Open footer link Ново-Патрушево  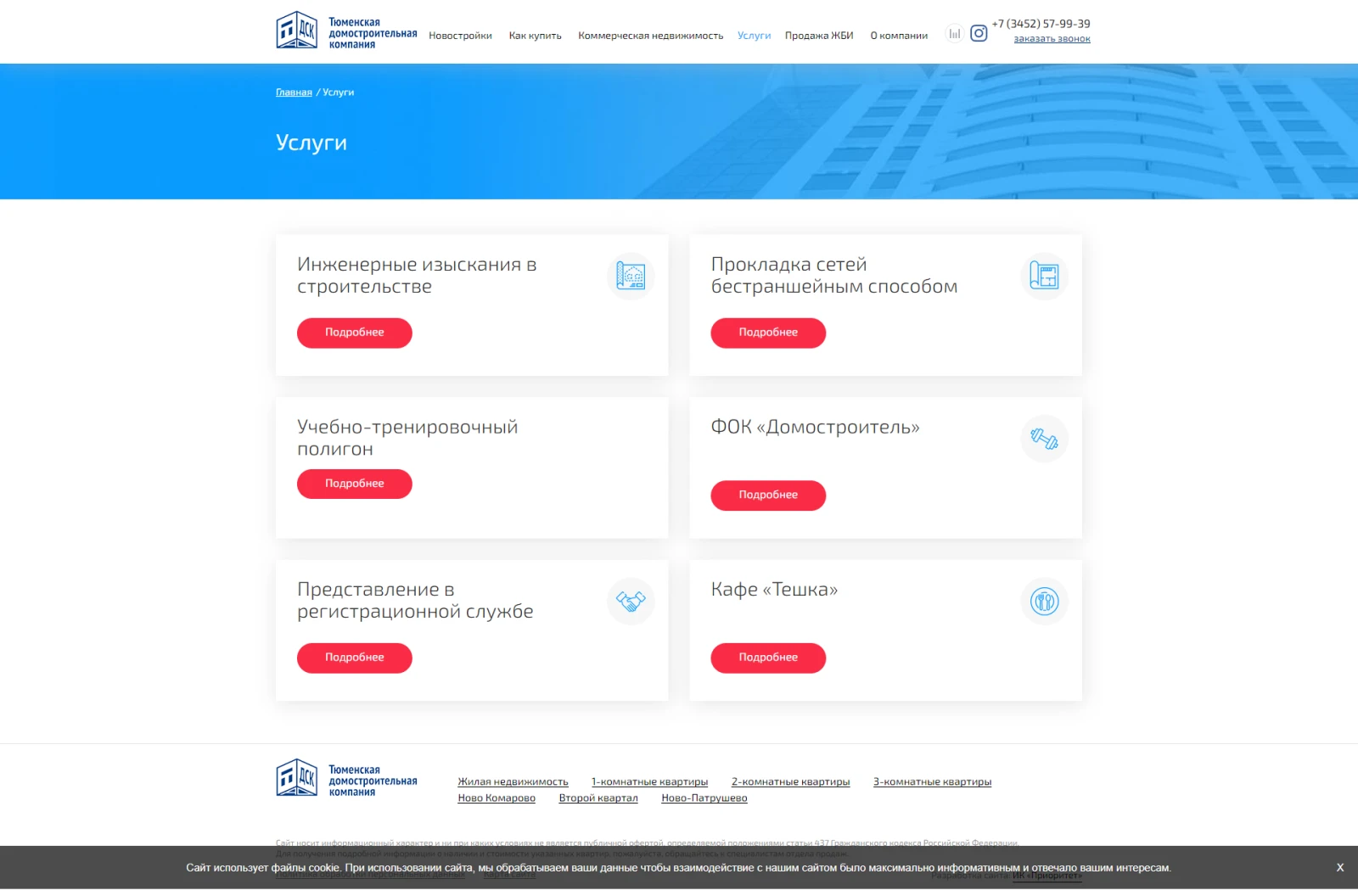704,798
